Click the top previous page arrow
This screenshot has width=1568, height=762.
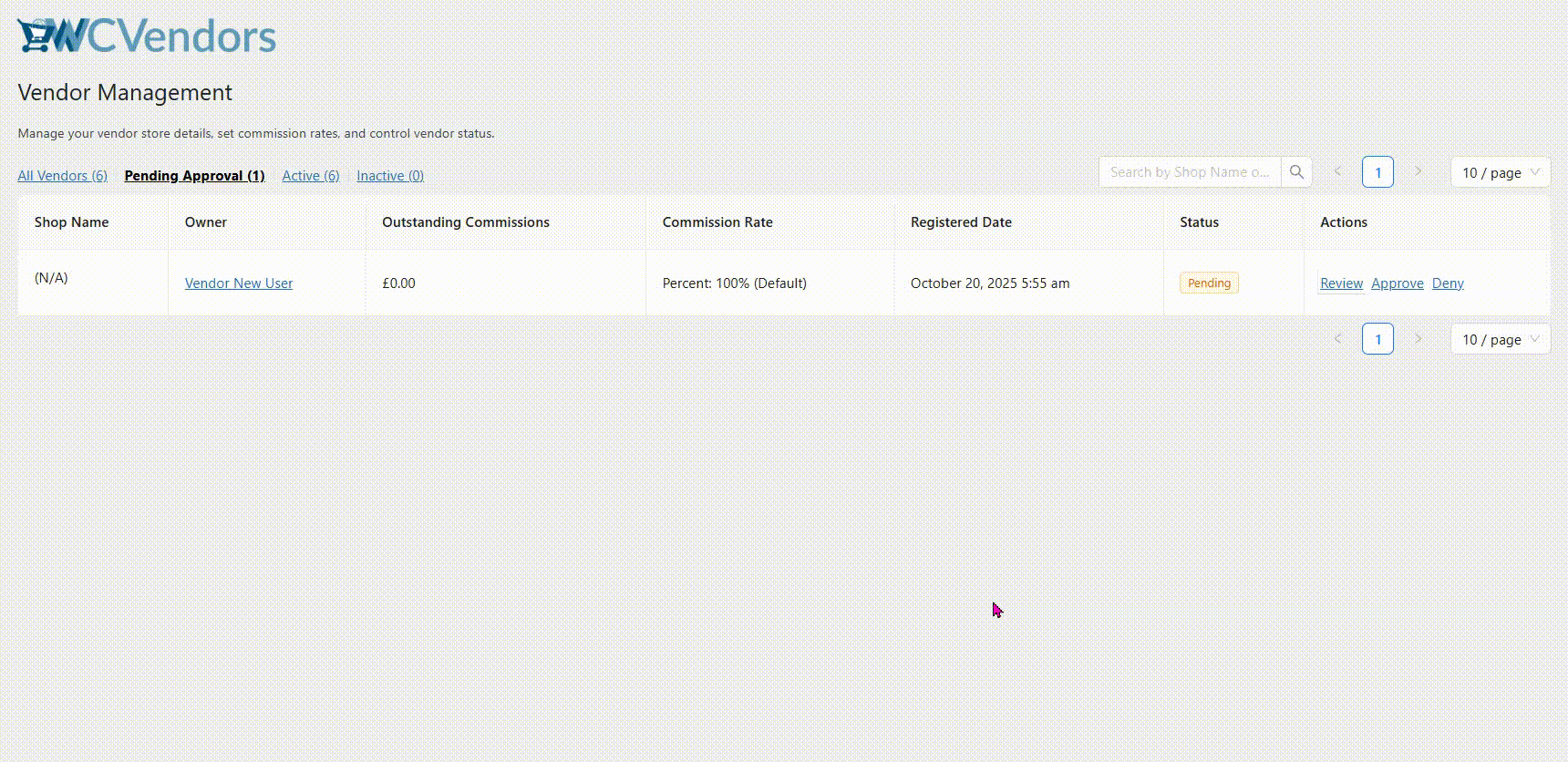pos(1337,172)
